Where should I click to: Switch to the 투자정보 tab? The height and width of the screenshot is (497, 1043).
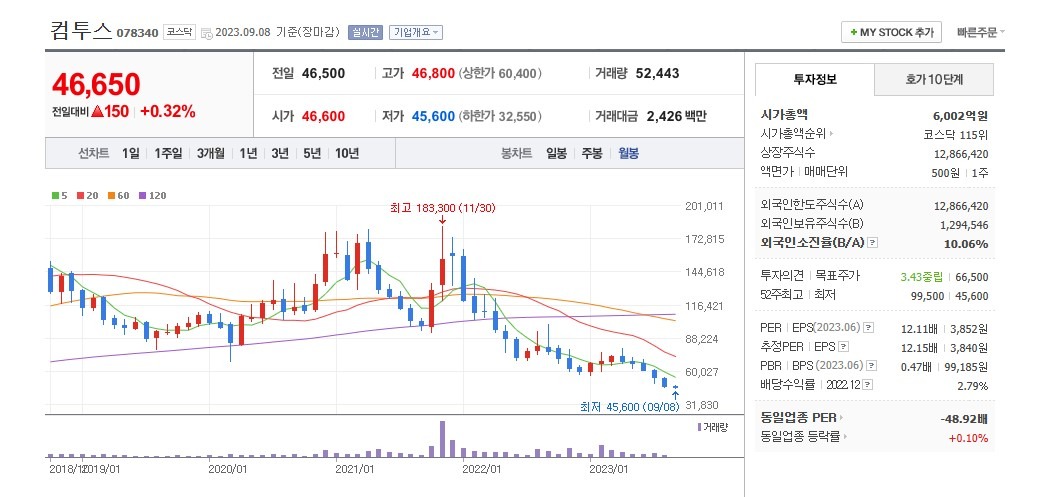coord(815,80)
